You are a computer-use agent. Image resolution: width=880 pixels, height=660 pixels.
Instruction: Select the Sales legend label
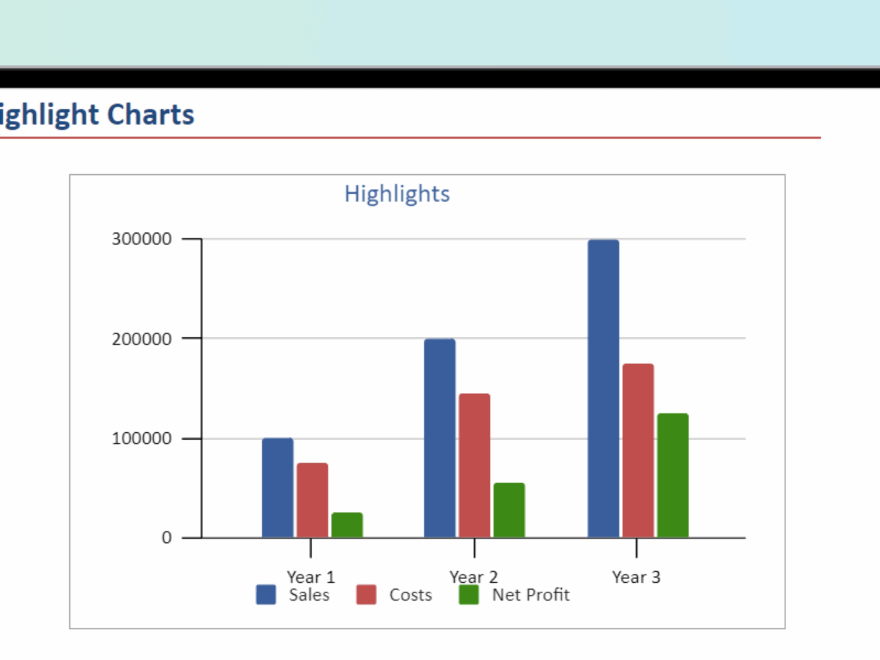309,595
